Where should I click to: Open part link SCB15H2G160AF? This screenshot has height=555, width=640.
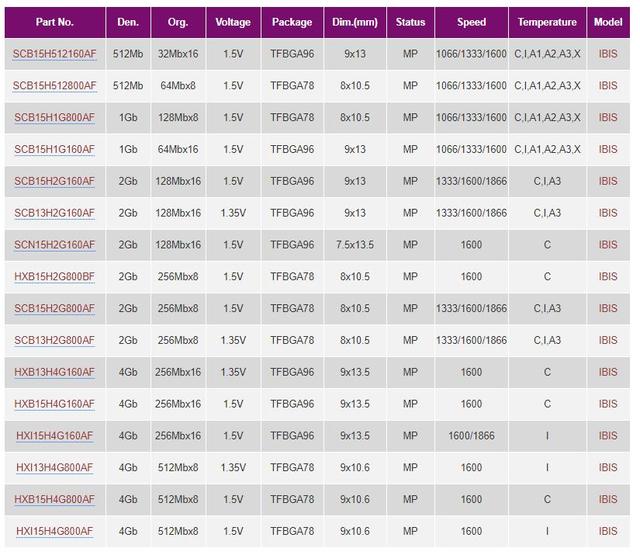pyautogui.click(x=55, y=181)
